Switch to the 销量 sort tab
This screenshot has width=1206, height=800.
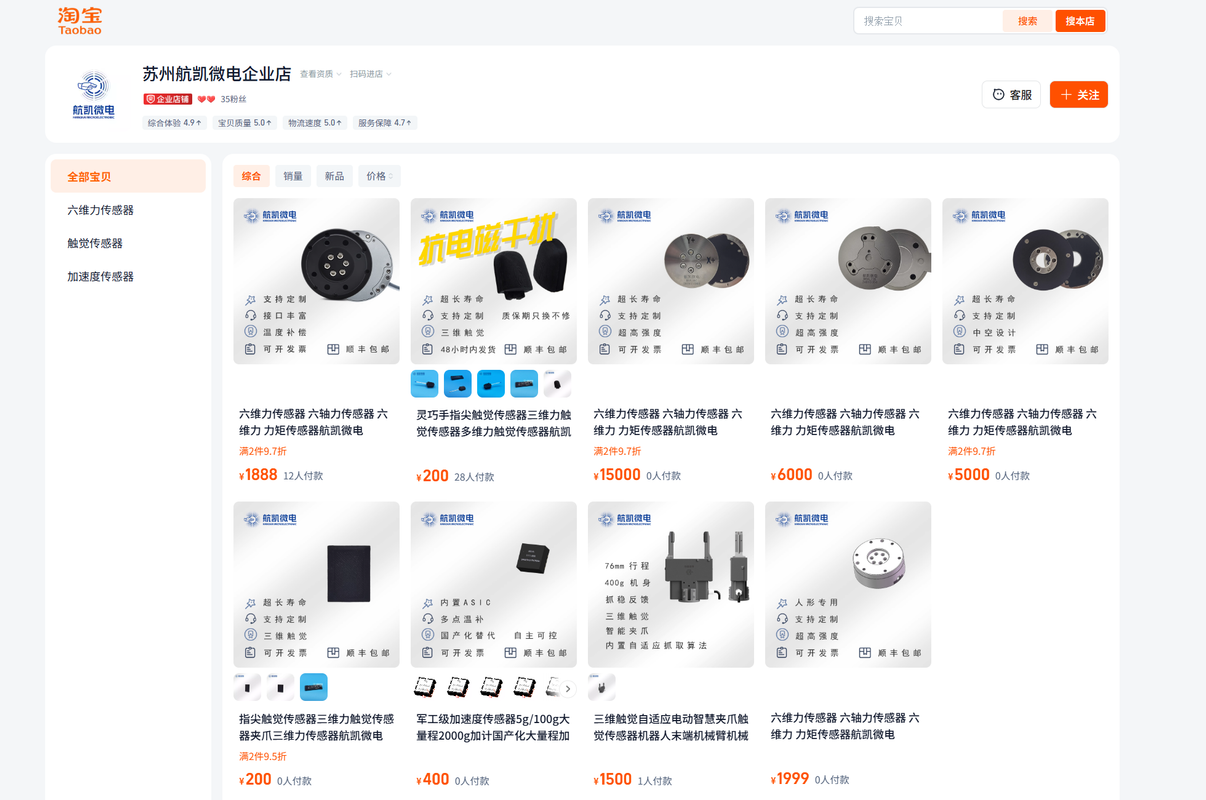(x=293, y=176)
